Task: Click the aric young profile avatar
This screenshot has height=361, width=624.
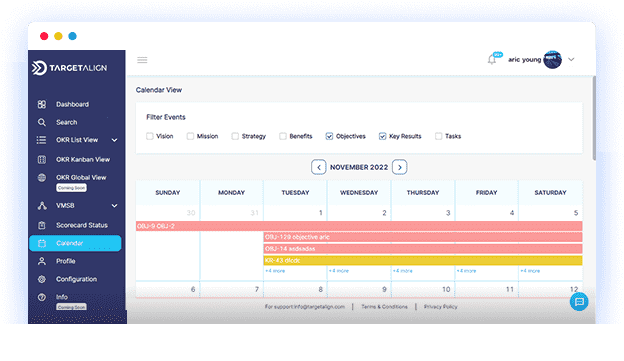Action: [552, 60]
